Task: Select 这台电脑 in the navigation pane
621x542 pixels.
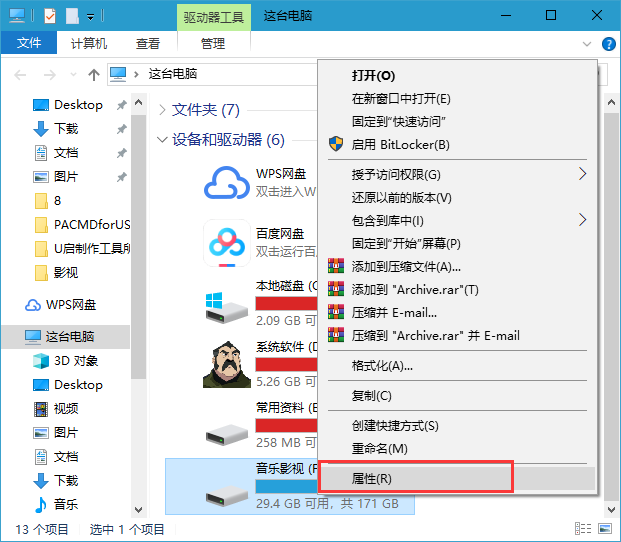Action: tap(65, 337)
